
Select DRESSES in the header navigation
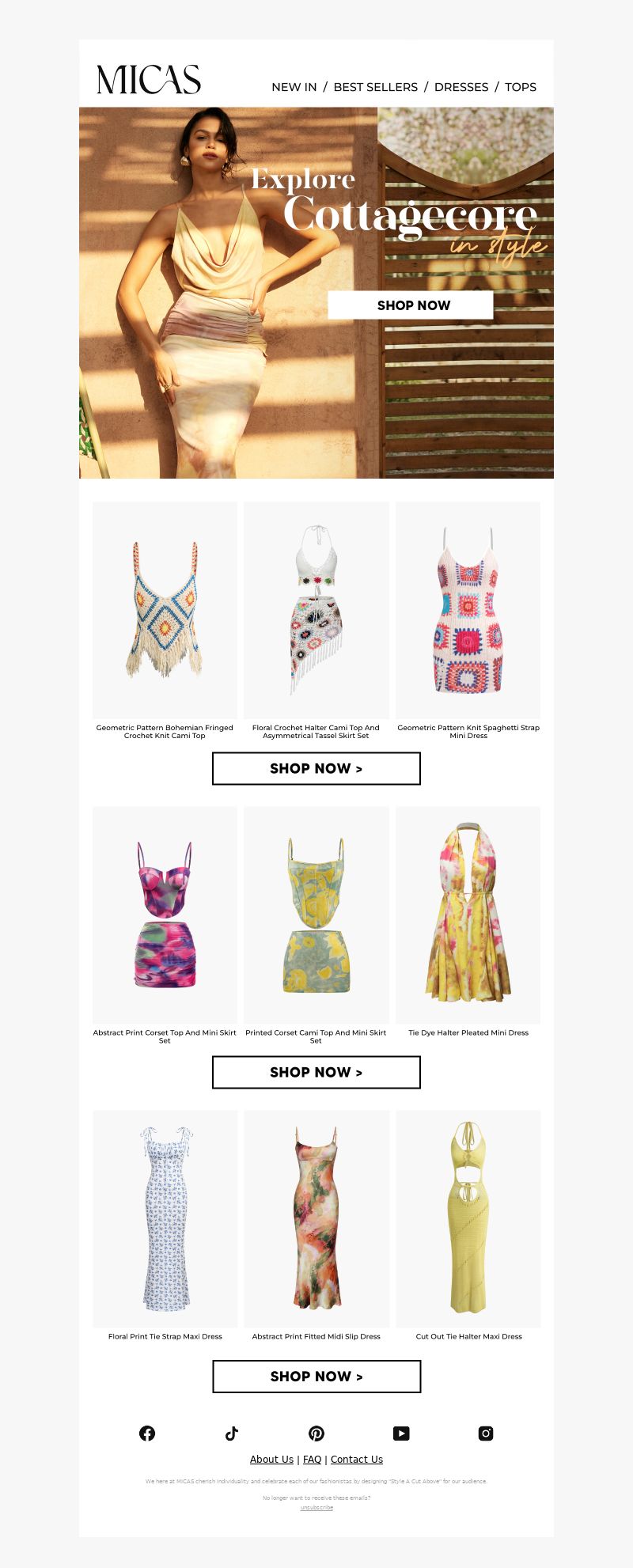[461, 87]
